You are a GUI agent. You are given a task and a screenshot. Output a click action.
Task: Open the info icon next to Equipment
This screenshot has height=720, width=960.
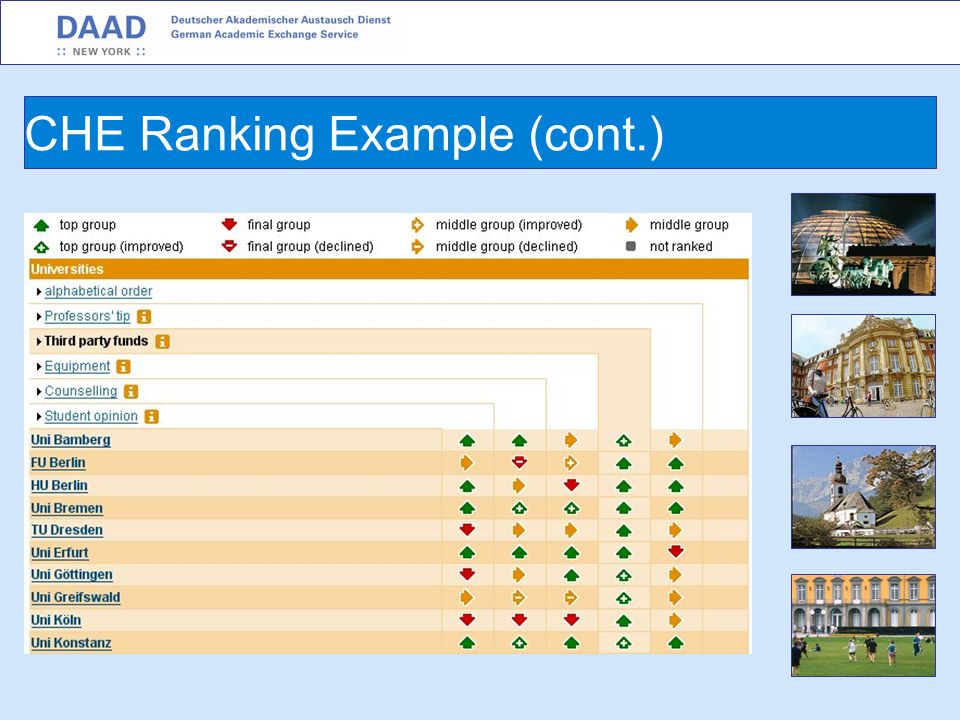[123, 367]
